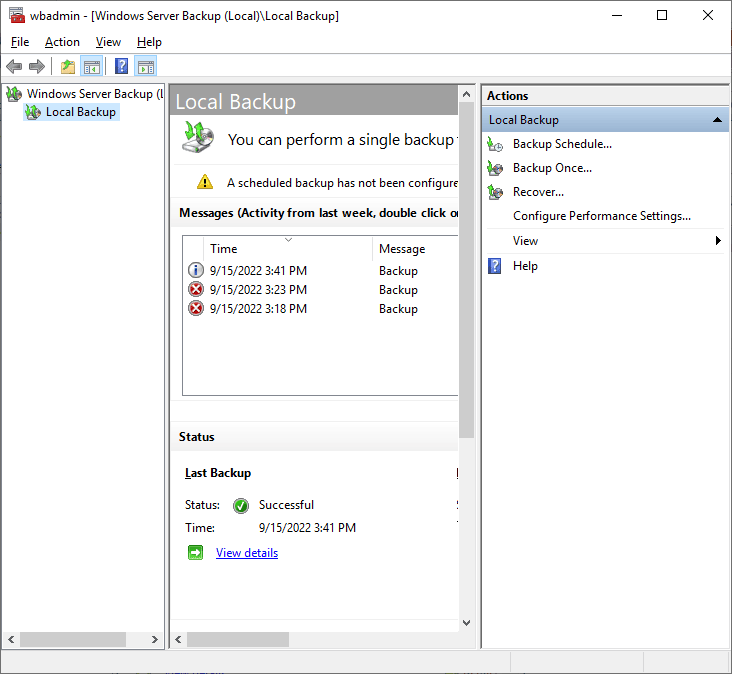Click the Recover icon in Actions pane

pyautogui.click(x=495, y=192)
